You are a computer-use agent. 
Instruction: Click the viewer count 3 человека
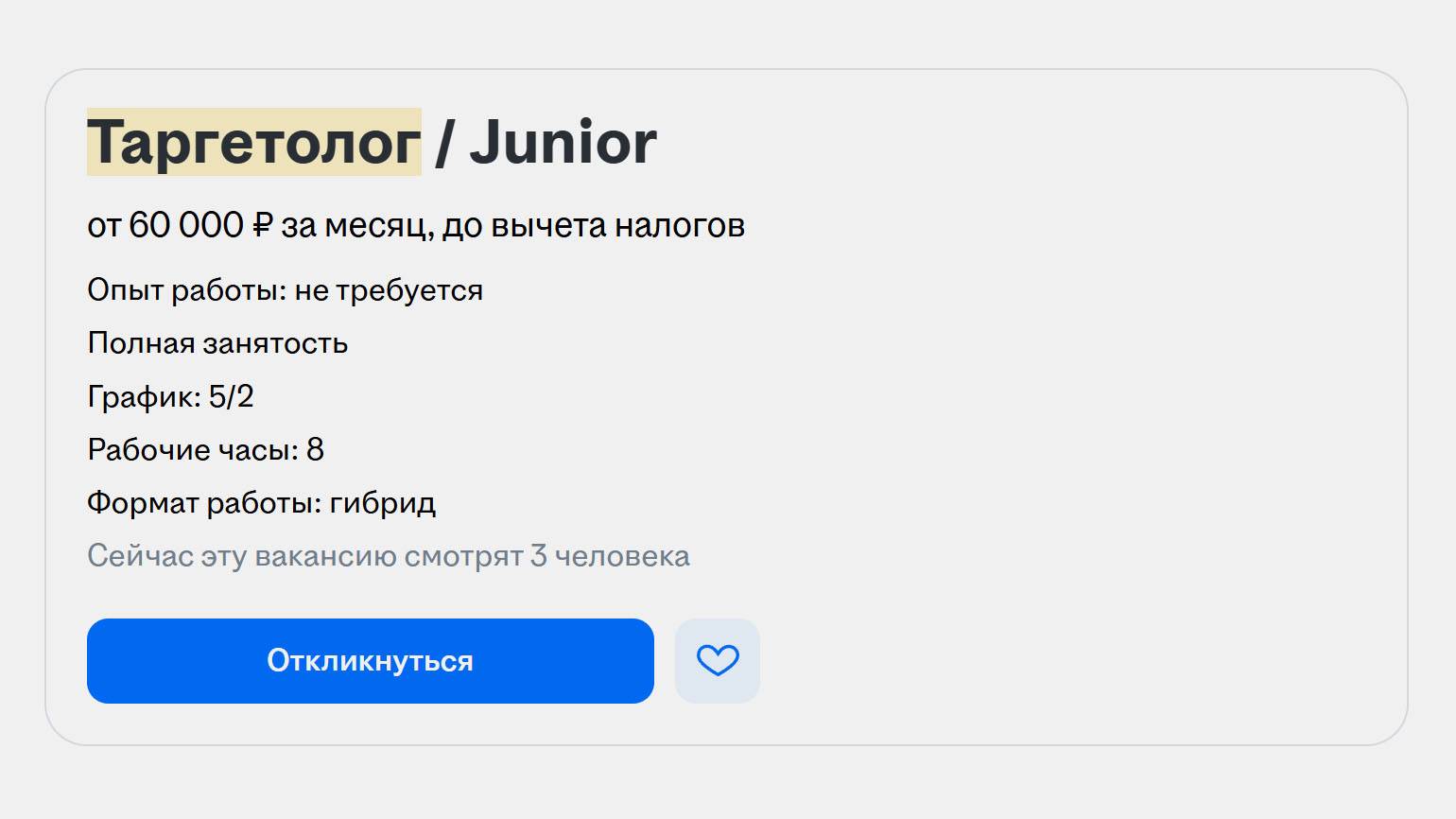click(610, 556)
